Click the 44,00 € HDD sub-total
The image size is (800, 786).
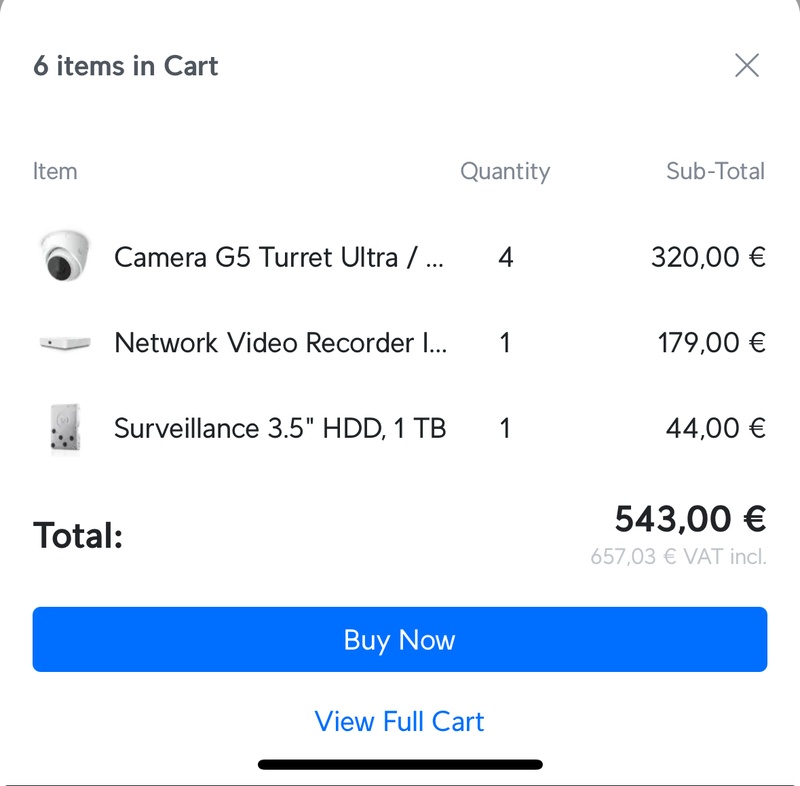click(x=715, y=429)
